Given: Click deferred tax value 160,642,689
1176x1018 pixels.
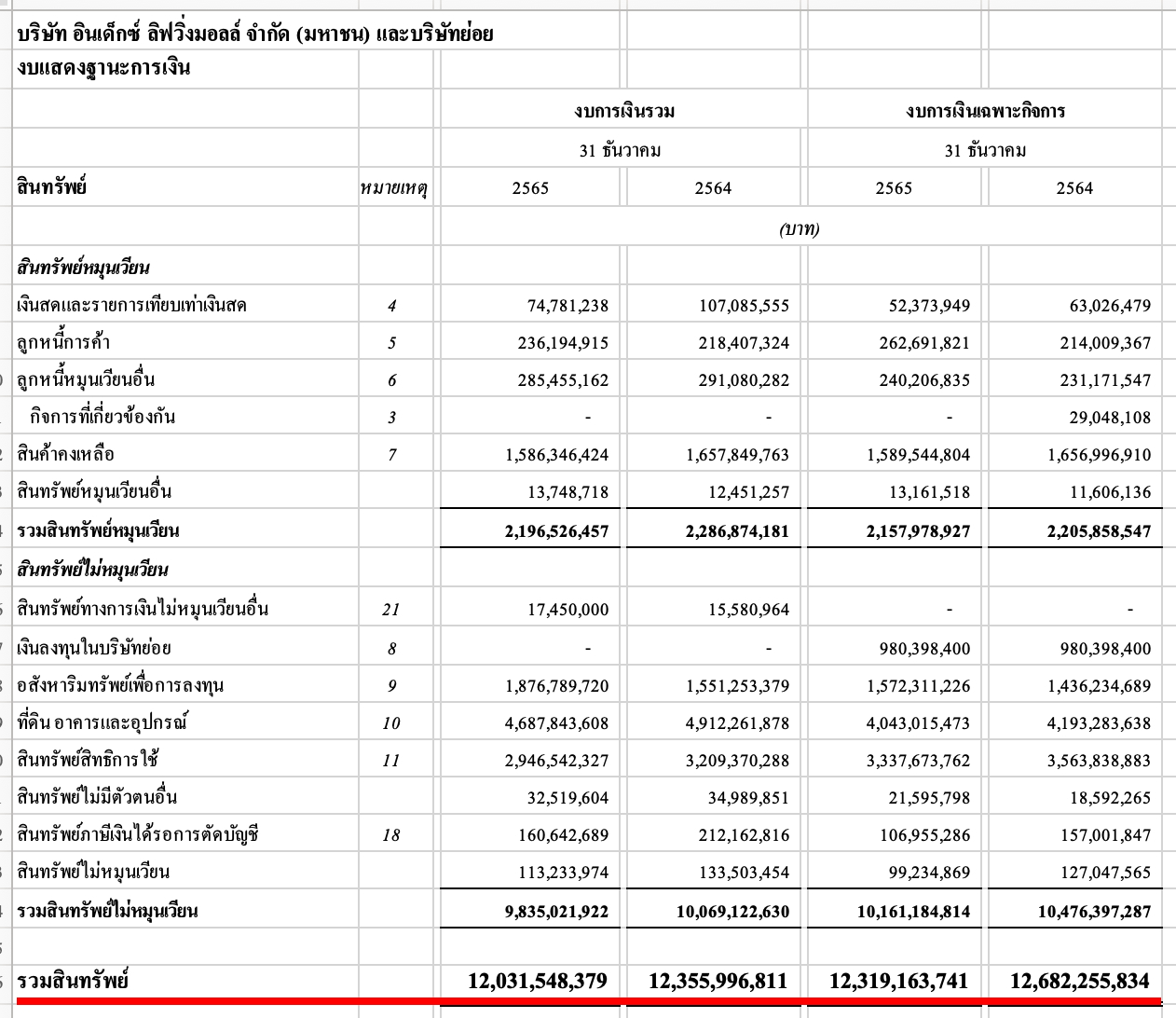Looking at the screenshot, I should 563,835.
